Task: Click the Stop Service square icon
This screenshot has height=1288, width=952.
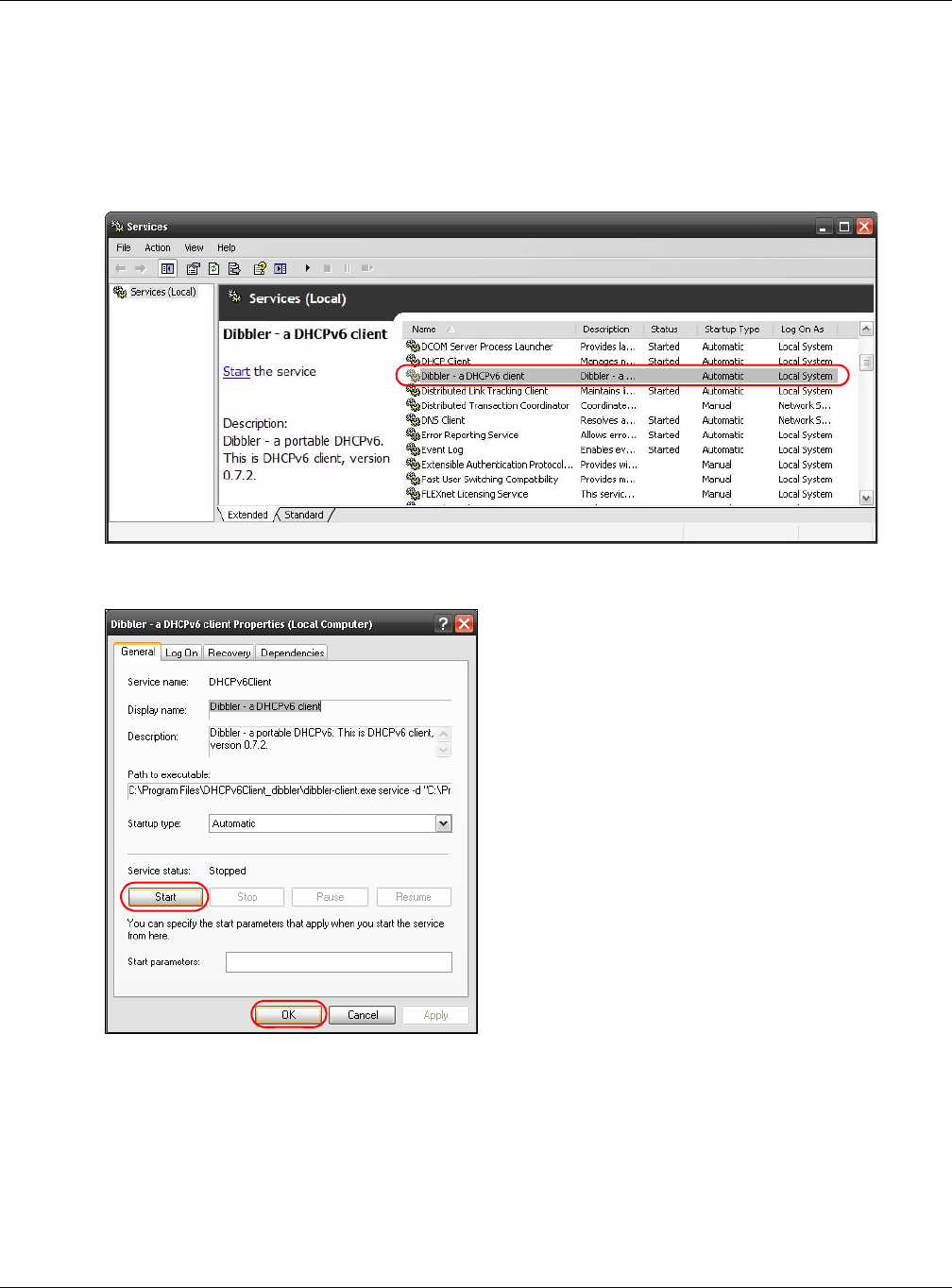Action: [327, 268]
